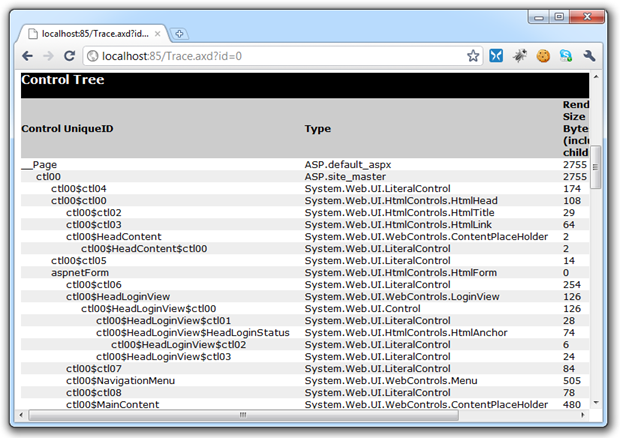
Task: Click ctl00$HeadLoginView$HeadLoginStatus entry
Action: tap(193, 333)
